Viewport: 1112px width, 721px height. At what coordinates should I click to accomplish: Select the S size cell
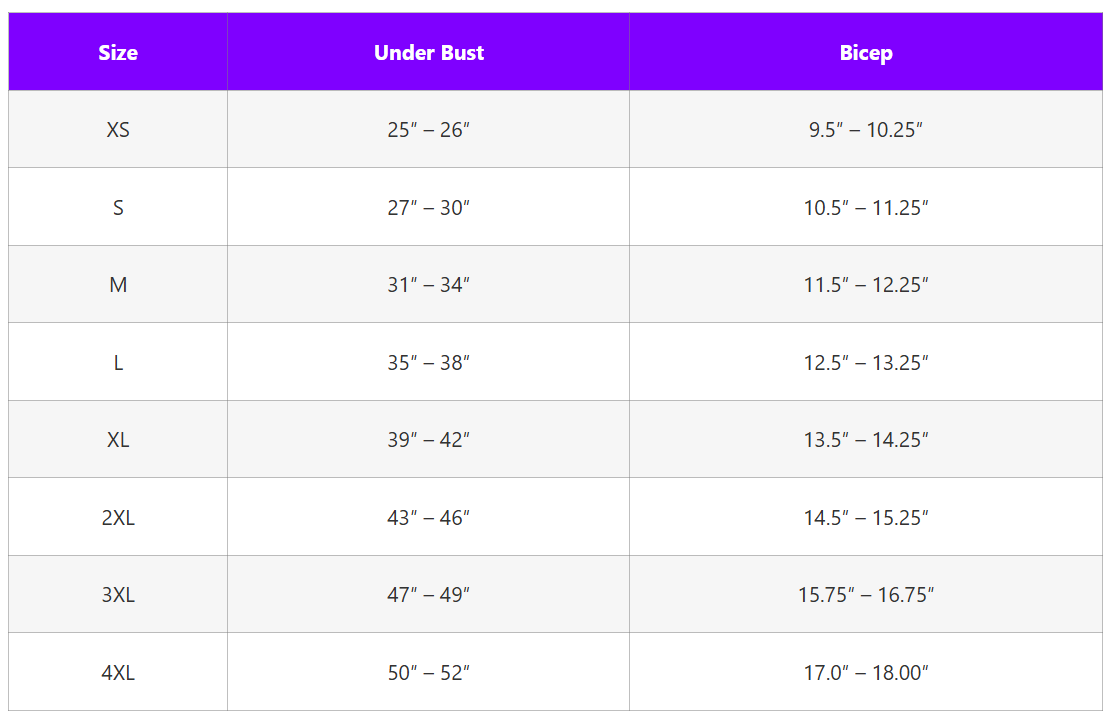(118, 208)
